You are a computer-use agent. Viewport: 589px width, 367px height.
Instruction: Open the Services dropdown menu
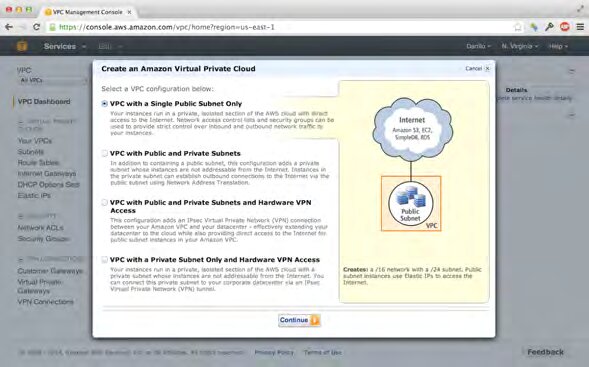click(65, 47)
